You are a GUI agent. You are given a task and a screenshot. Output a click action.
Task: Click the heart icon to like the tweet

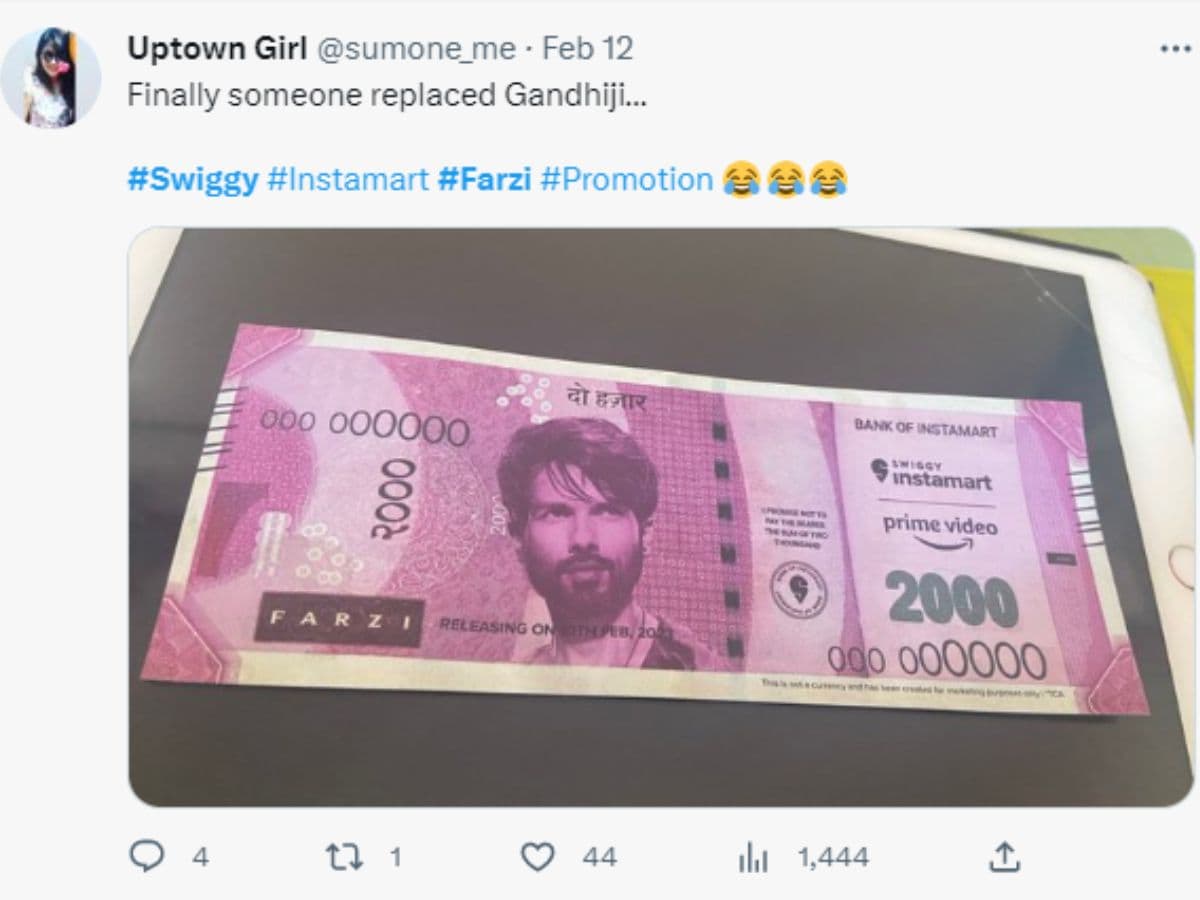tap(540, 857)
